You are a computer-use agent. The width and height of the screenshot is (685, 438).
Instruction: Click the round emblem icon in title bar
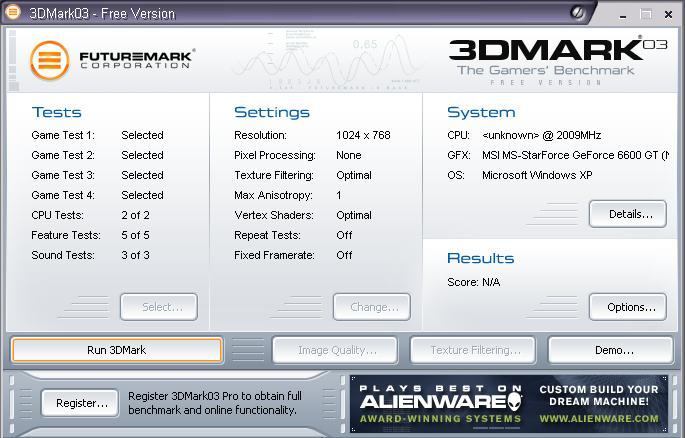click(x=578, y=13)
